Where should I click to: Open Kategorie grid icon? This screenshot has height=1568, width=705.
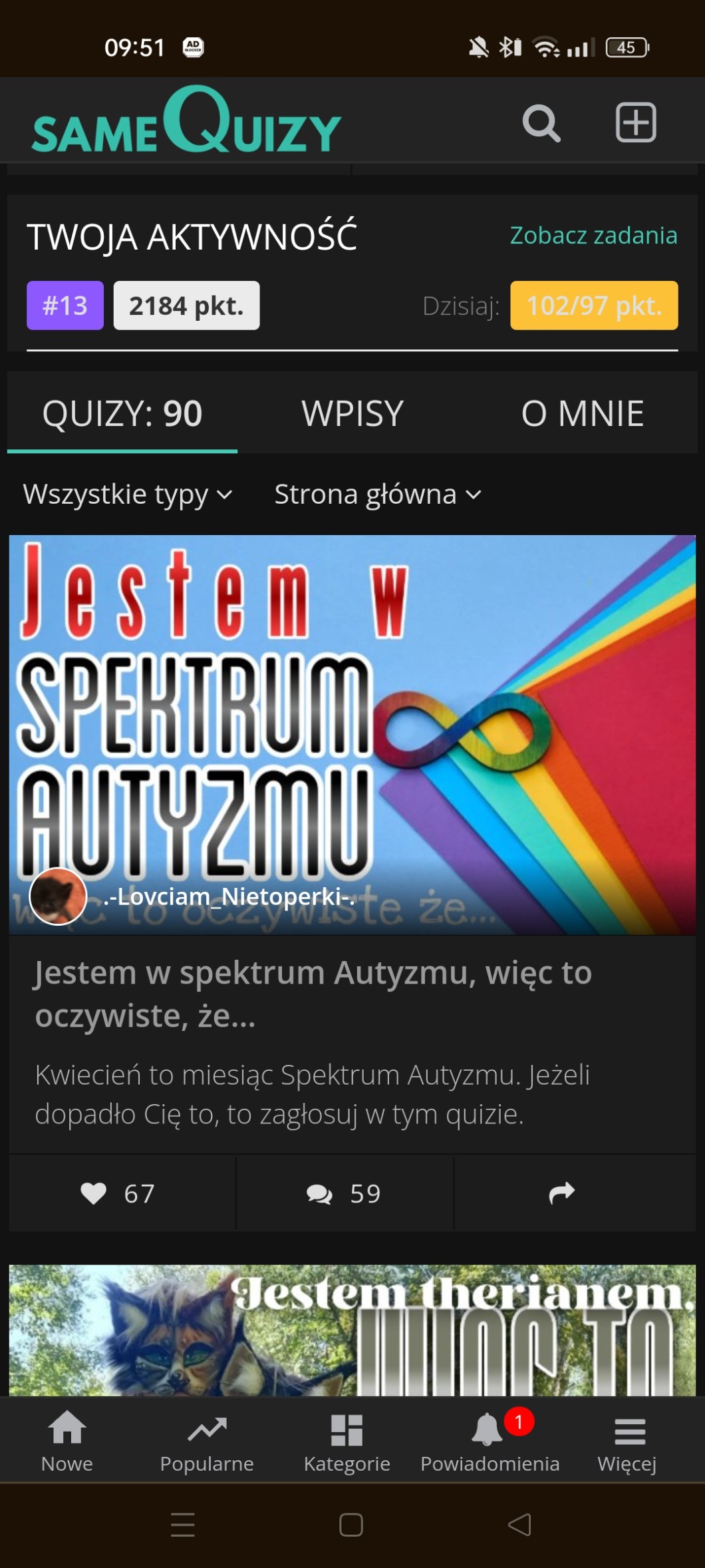click(x=347, y=1442)
